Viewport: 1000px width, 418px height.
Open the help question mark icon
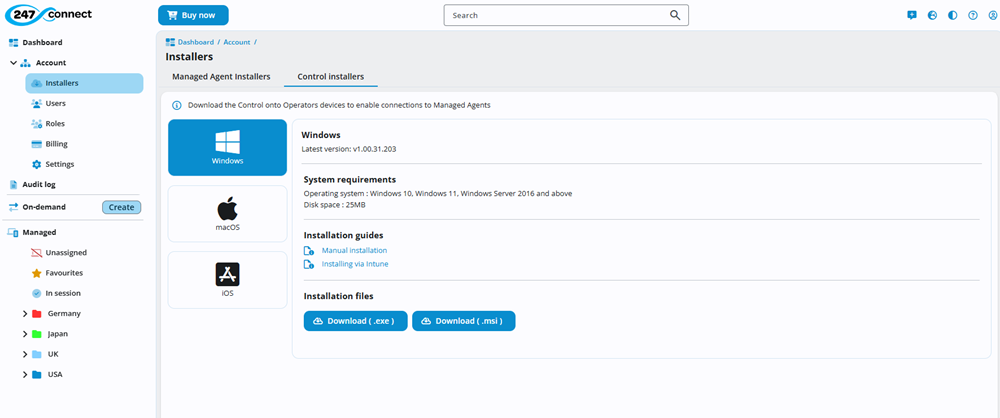point(973,15)
